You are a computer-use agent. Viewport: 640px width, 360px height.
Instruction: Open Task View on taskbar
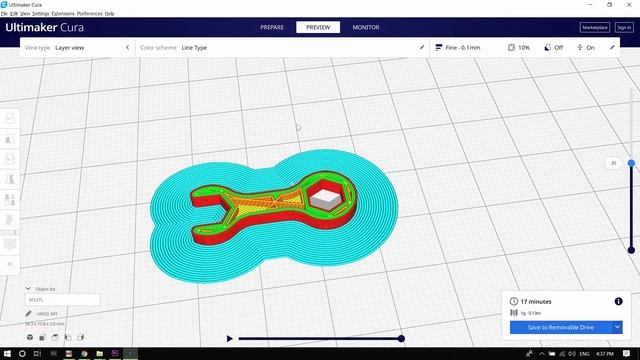[37, 353]
